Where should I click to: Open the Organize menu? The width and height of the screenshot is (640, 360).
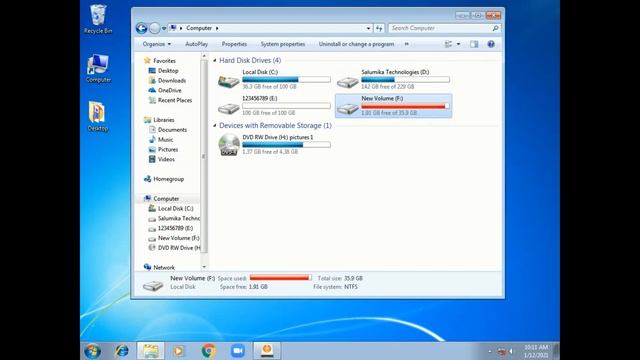click(x=157, y=44)
